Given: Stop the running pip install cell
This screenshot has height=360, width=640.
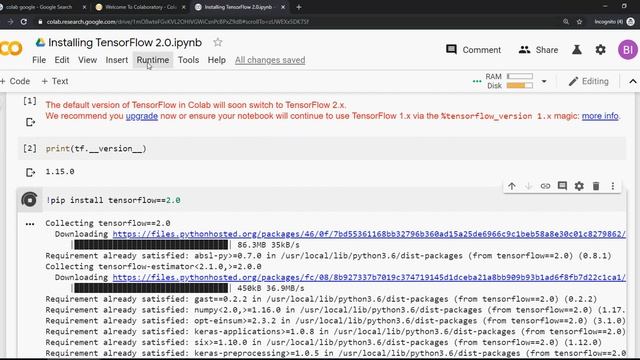Looking at the screenshot, I should pyautogui.click(x=29, y=200).
